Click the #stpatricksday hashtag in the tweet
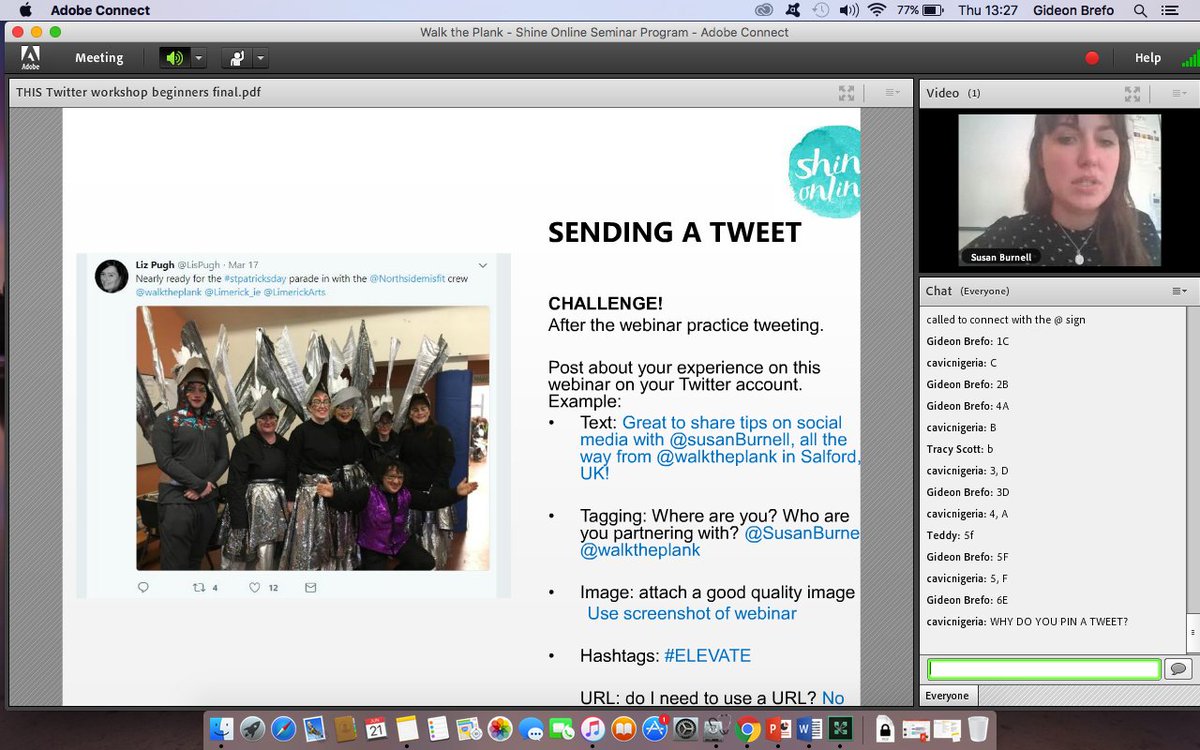 coord(253,279)
